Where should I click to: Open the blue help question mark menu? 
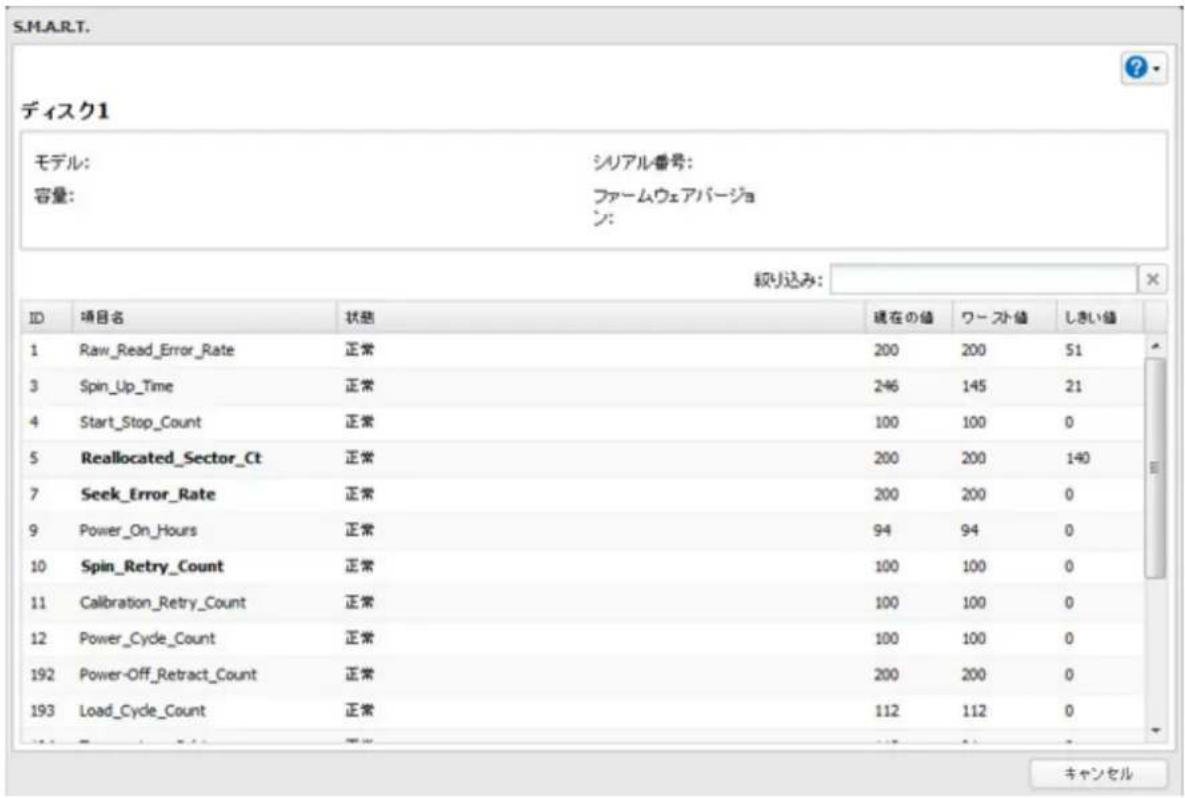(x=1142, y=68)
